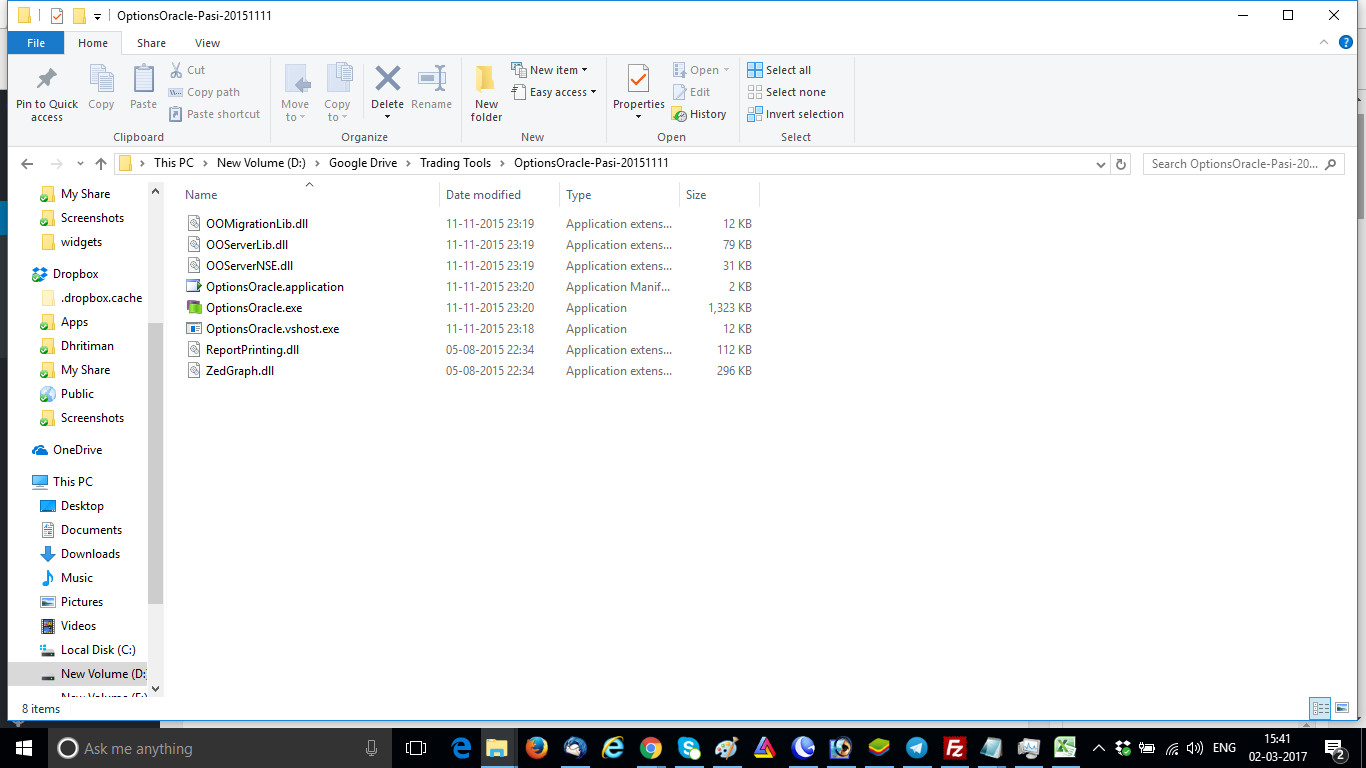The width and height of the screenshot is (1366, 768).
Task: Click the search OptionsOracle field
Action: click(1243, 164)
